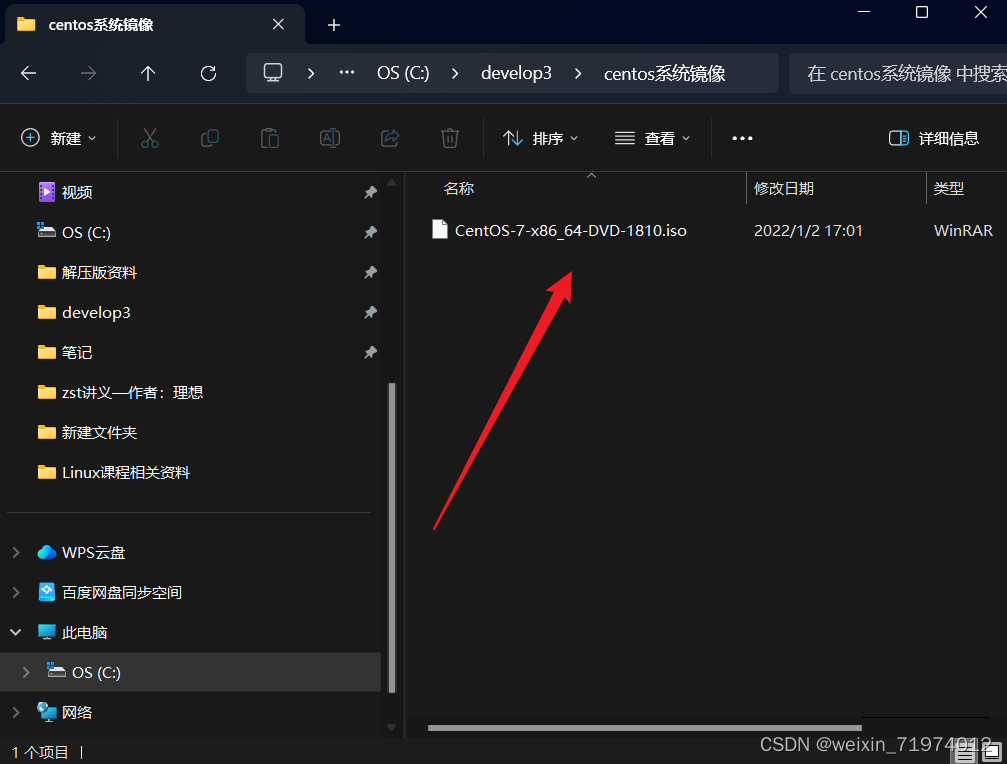
Task: Click the WinRAR type cell
Action: (963, 230)
